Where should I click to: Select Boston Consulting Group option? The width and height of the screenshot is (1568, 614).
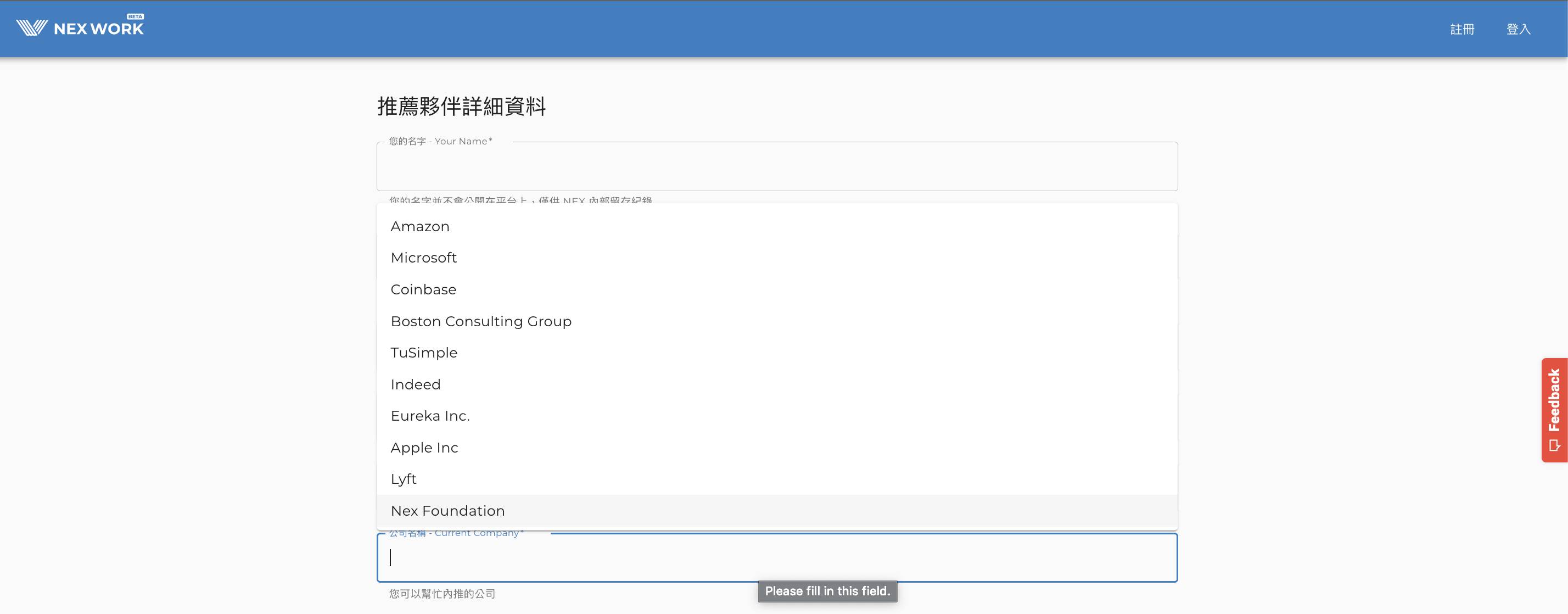tap(481, 322)
